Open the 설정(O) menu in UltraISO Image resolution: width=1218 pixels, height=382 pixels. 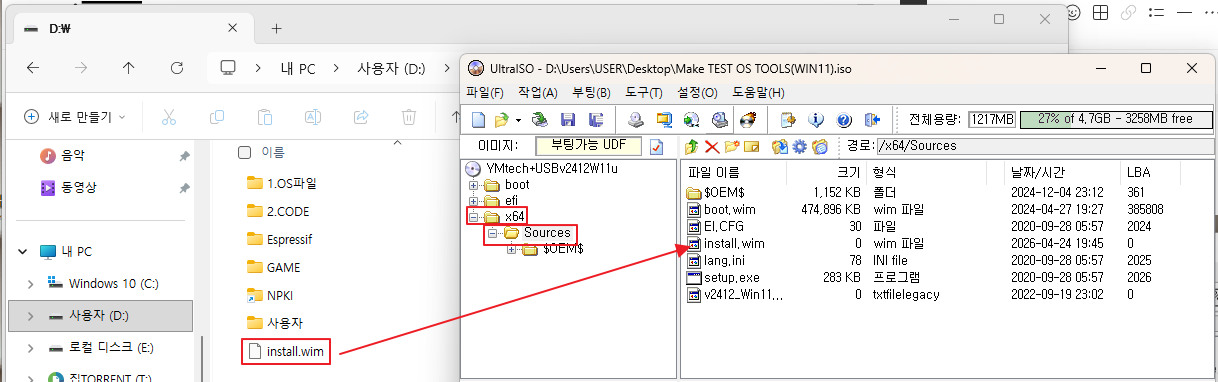pos(697,93)
